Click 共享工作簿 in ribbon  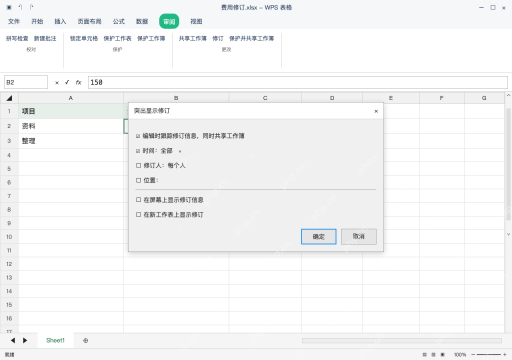point(193,39)
